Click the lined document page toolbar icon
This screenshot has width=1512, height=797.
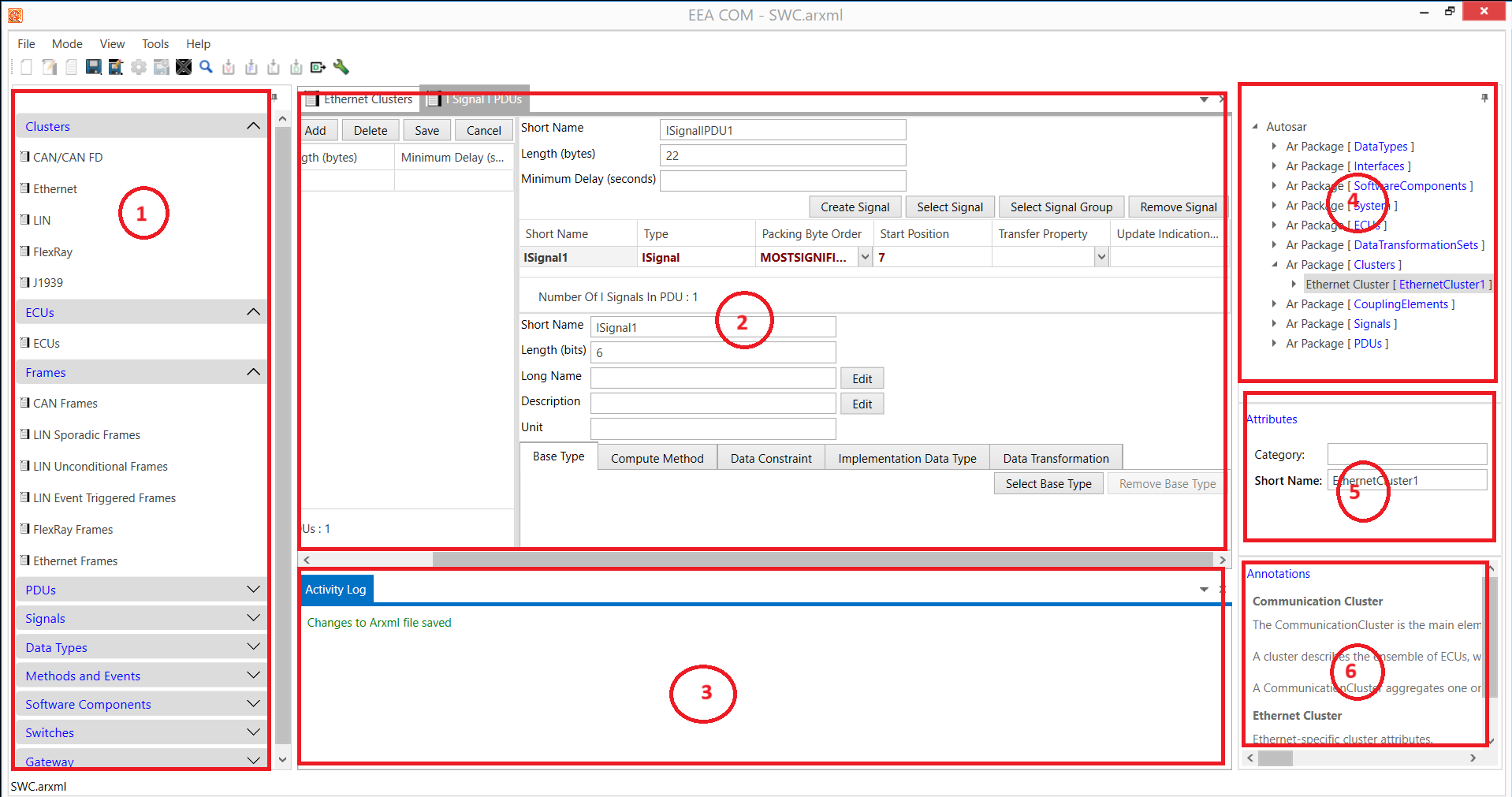tap(71, 67)
